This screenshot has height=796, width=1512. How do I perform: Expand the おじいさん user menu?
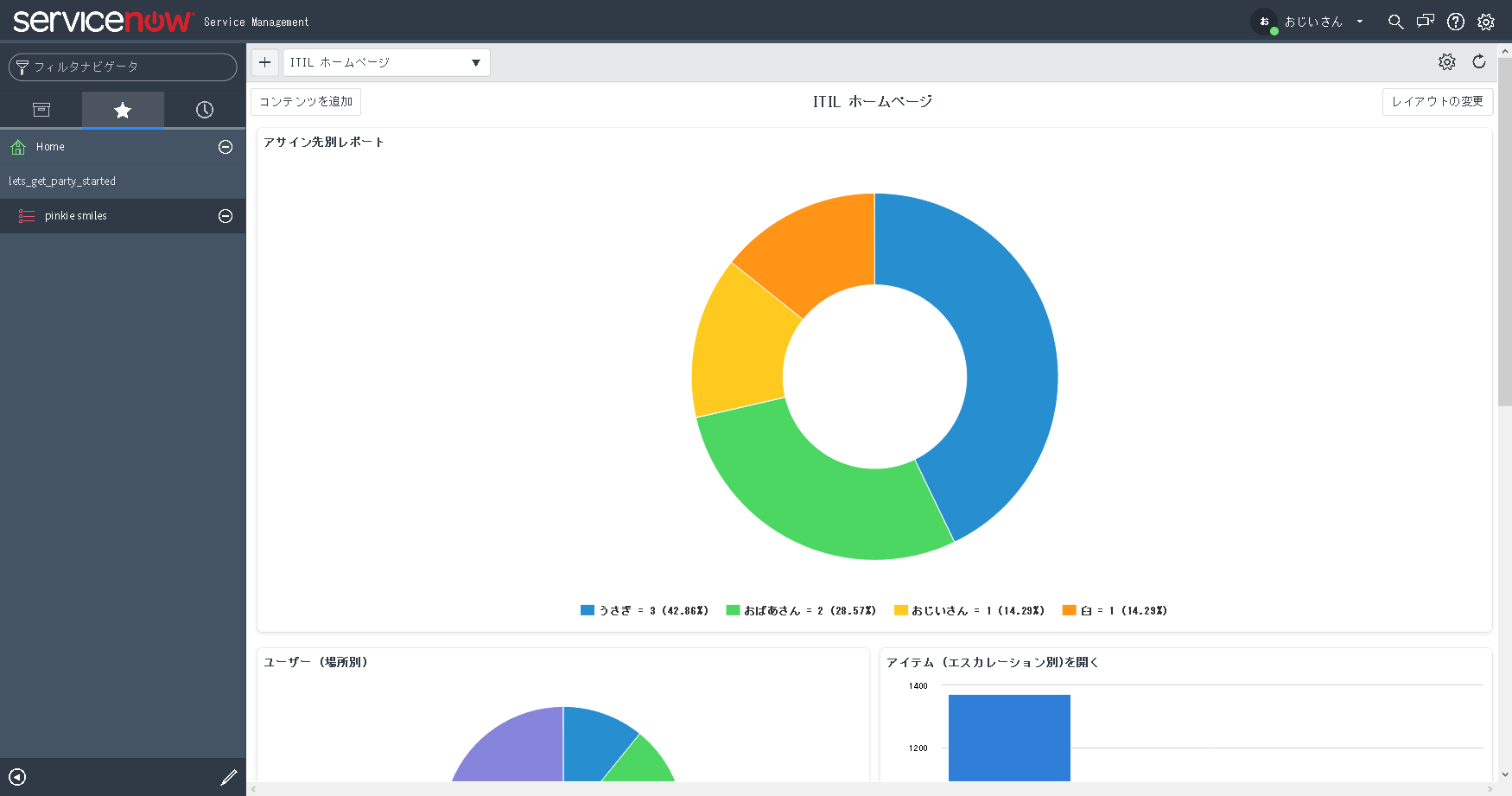[1360, 22]
